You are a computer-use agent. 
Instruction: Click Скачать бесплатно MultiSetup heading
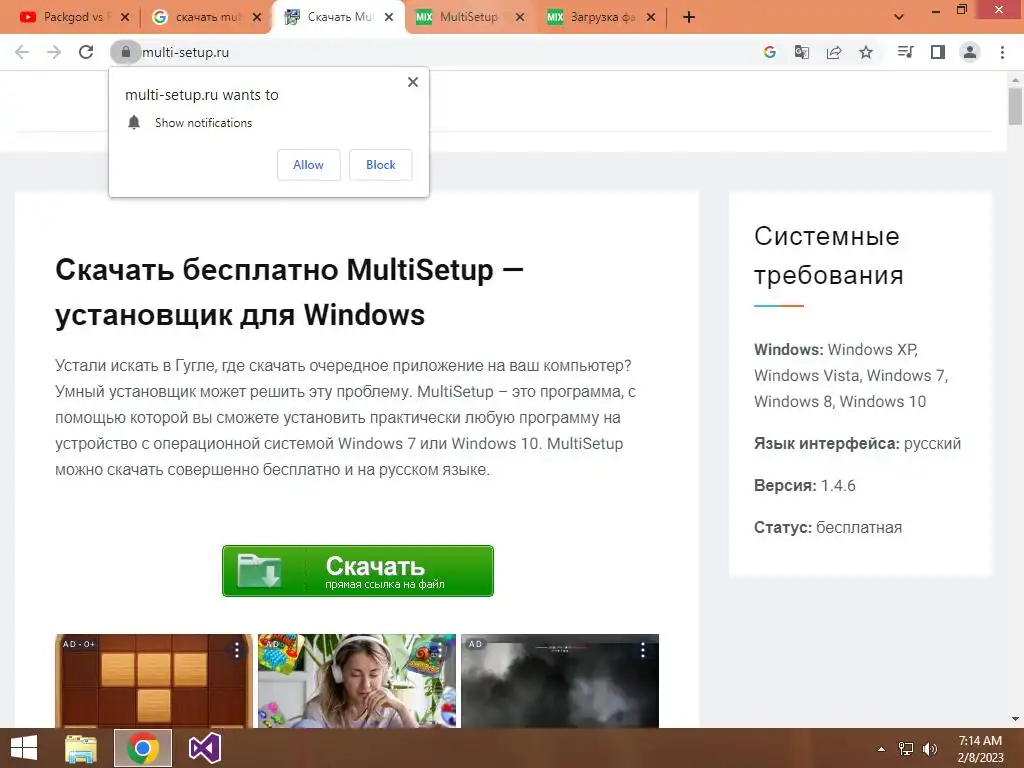(x=289, y=292)
